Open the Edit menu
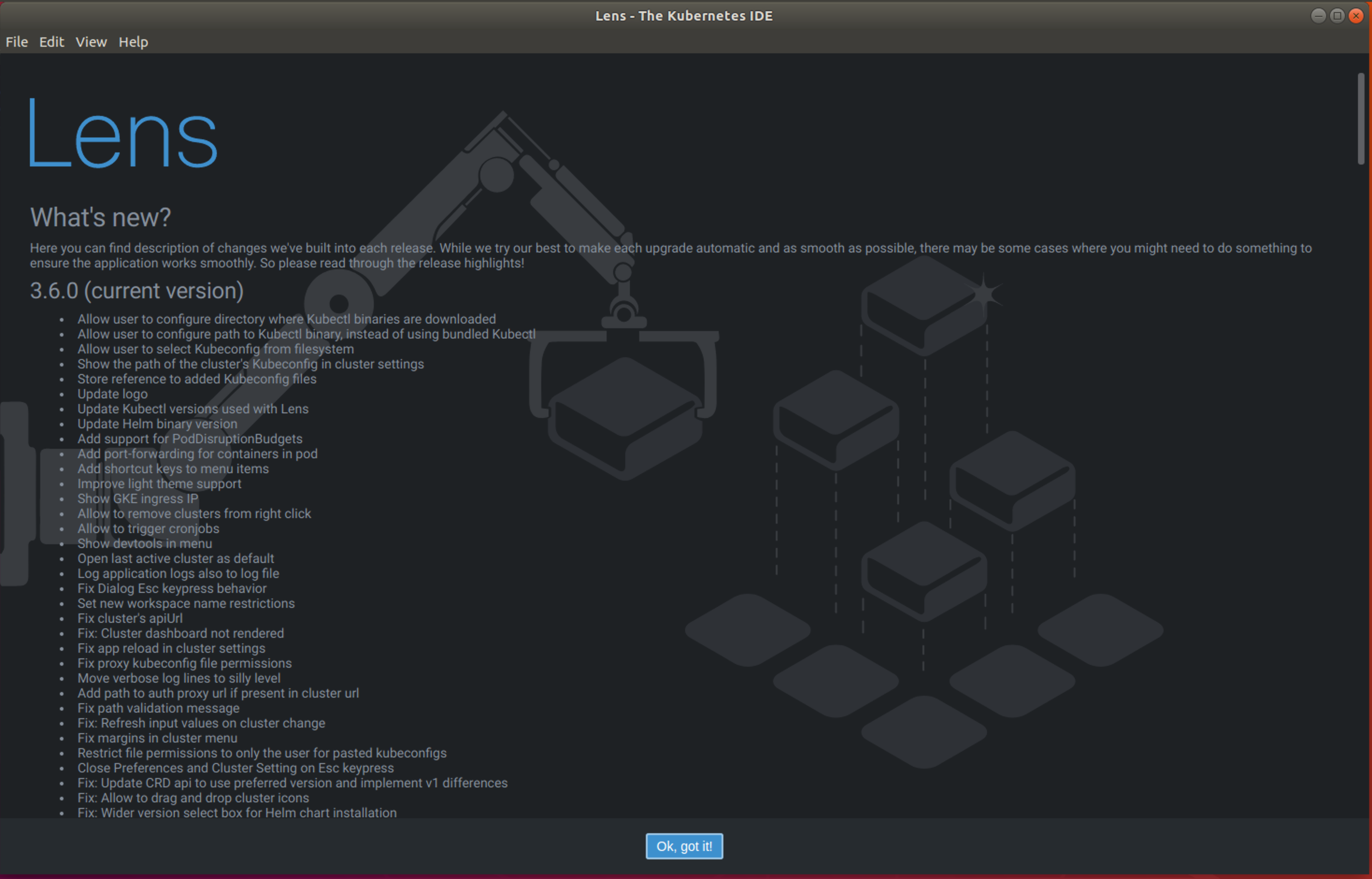Viewport: 1372px width, 879px height. point(51,42)
